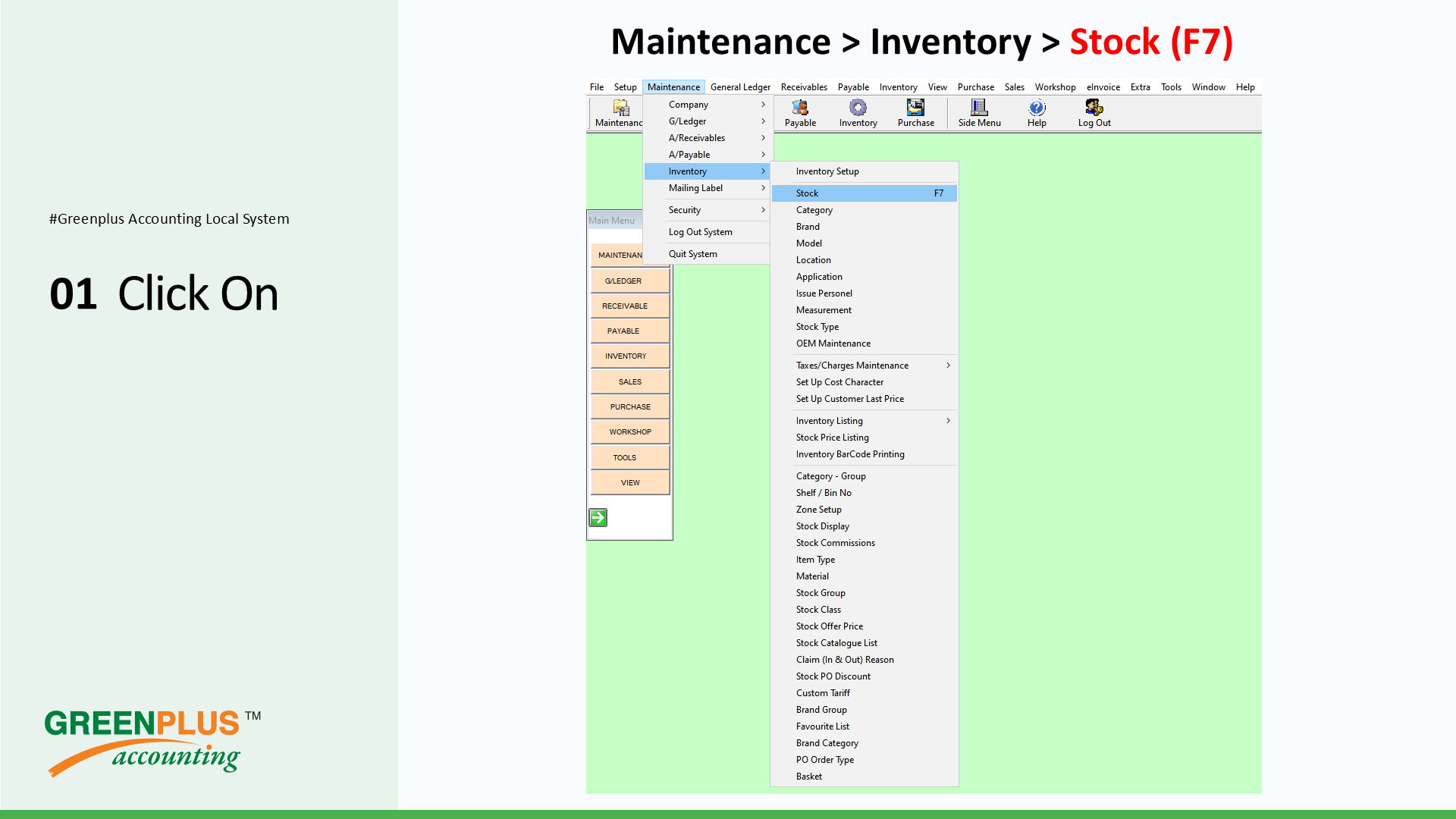Choose Custom Tariff entry
The image size is (1456, 819).
pos(864,693)
